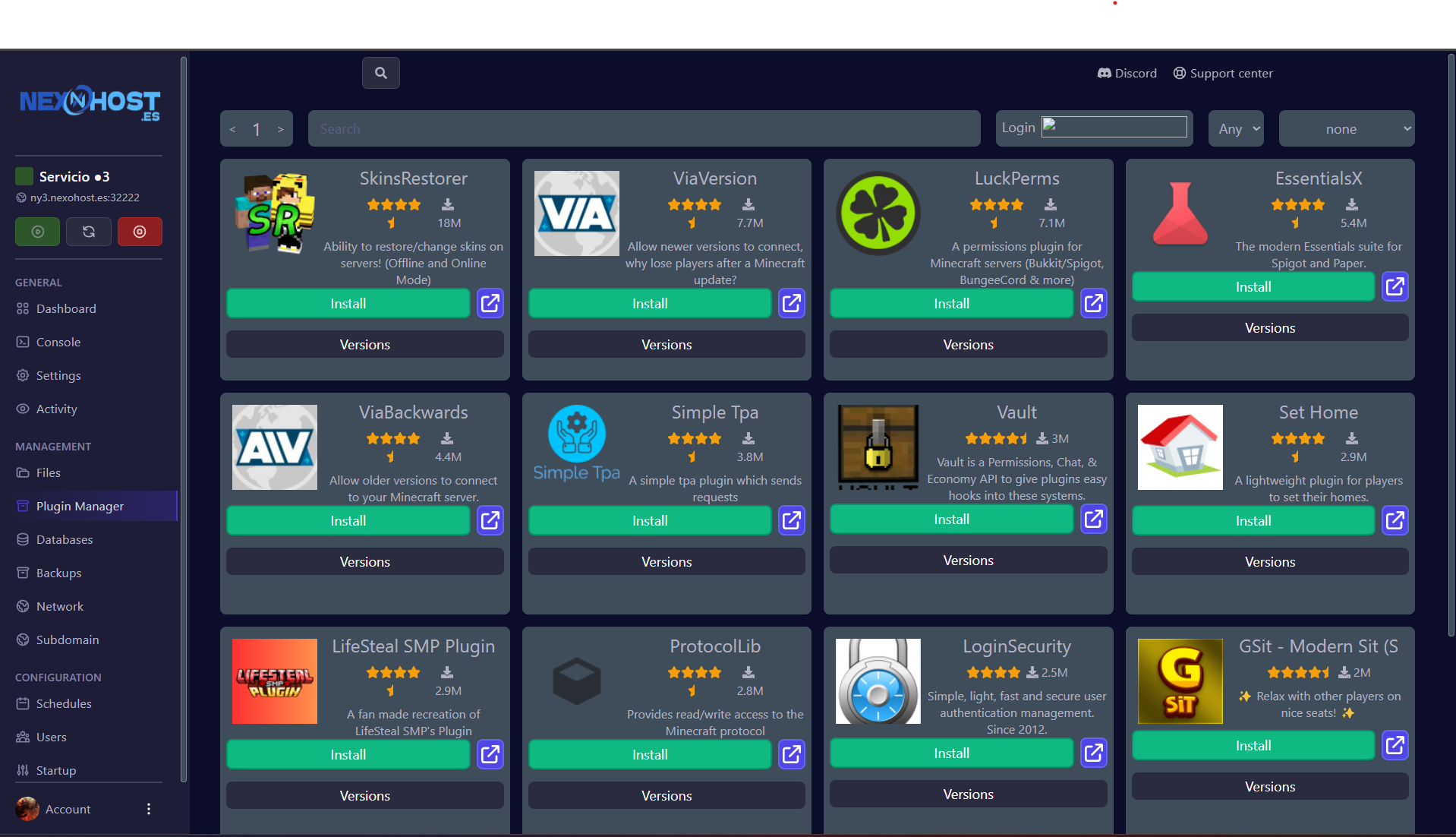
Task: Click the Discord link
Action: (x=1127, y=73)
